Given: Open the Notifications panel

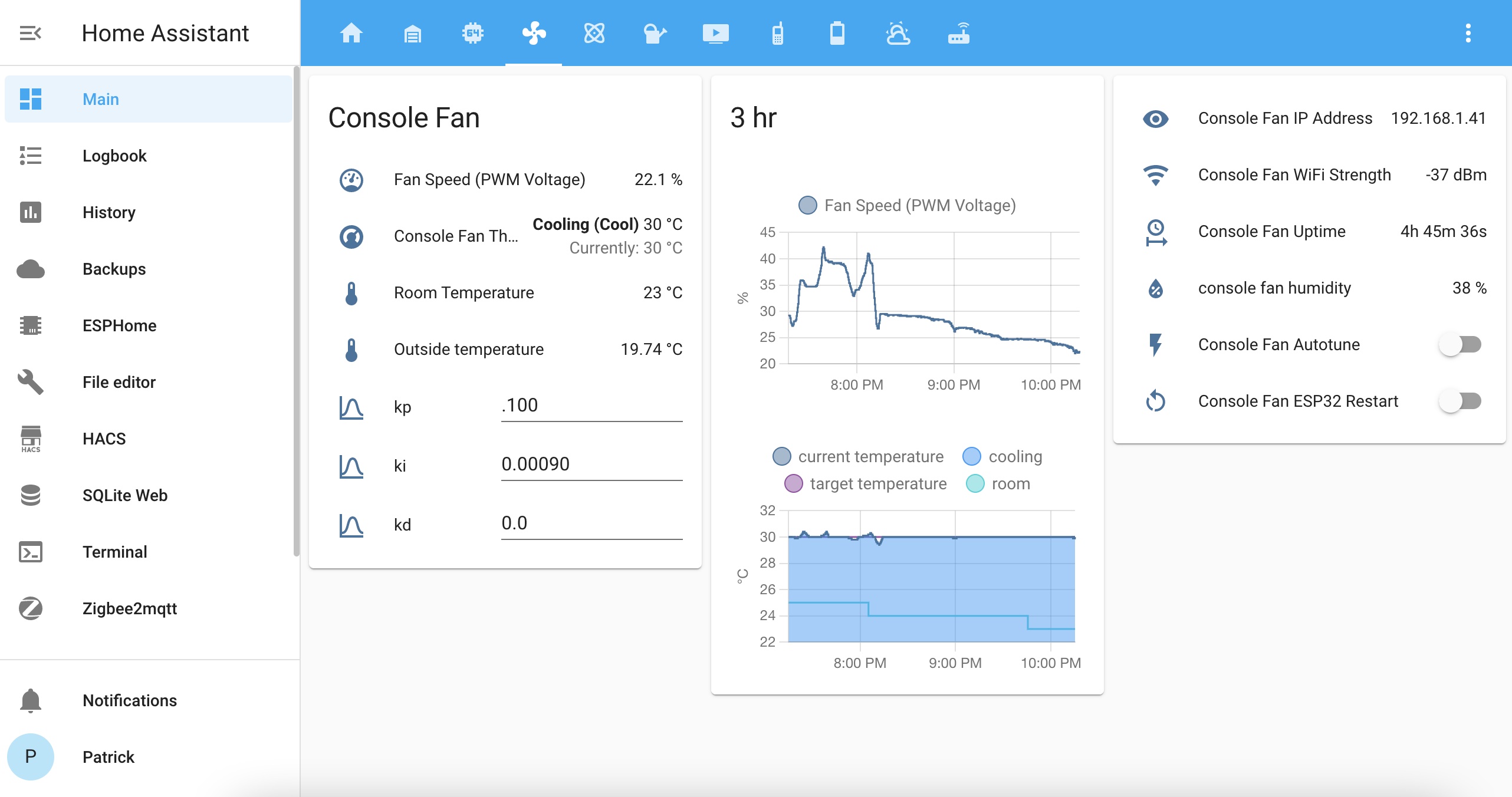Looking at the screenshot, I should [x=130, y=700].
